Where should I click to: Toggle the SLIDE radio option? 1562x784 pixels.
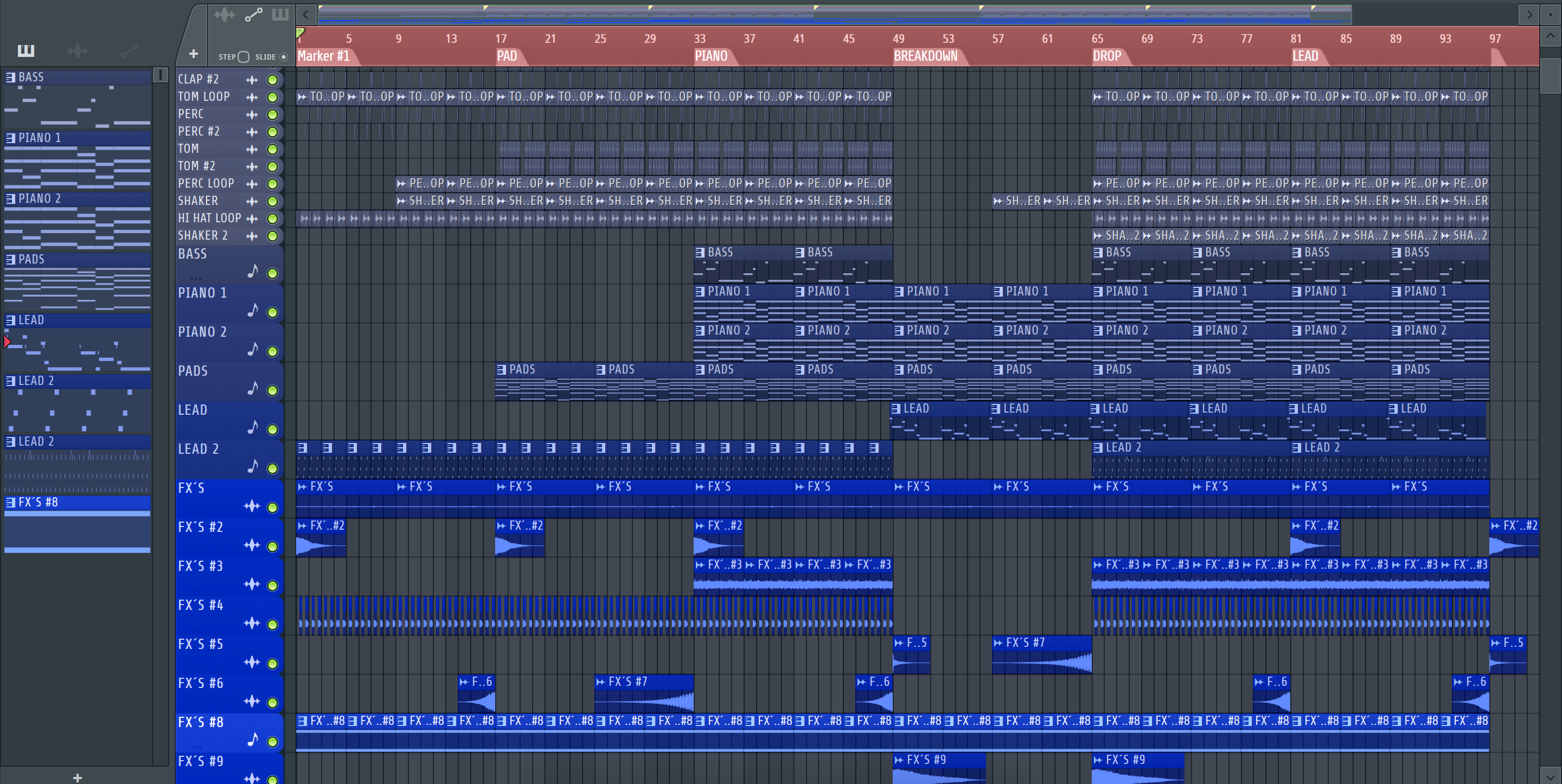283,57
